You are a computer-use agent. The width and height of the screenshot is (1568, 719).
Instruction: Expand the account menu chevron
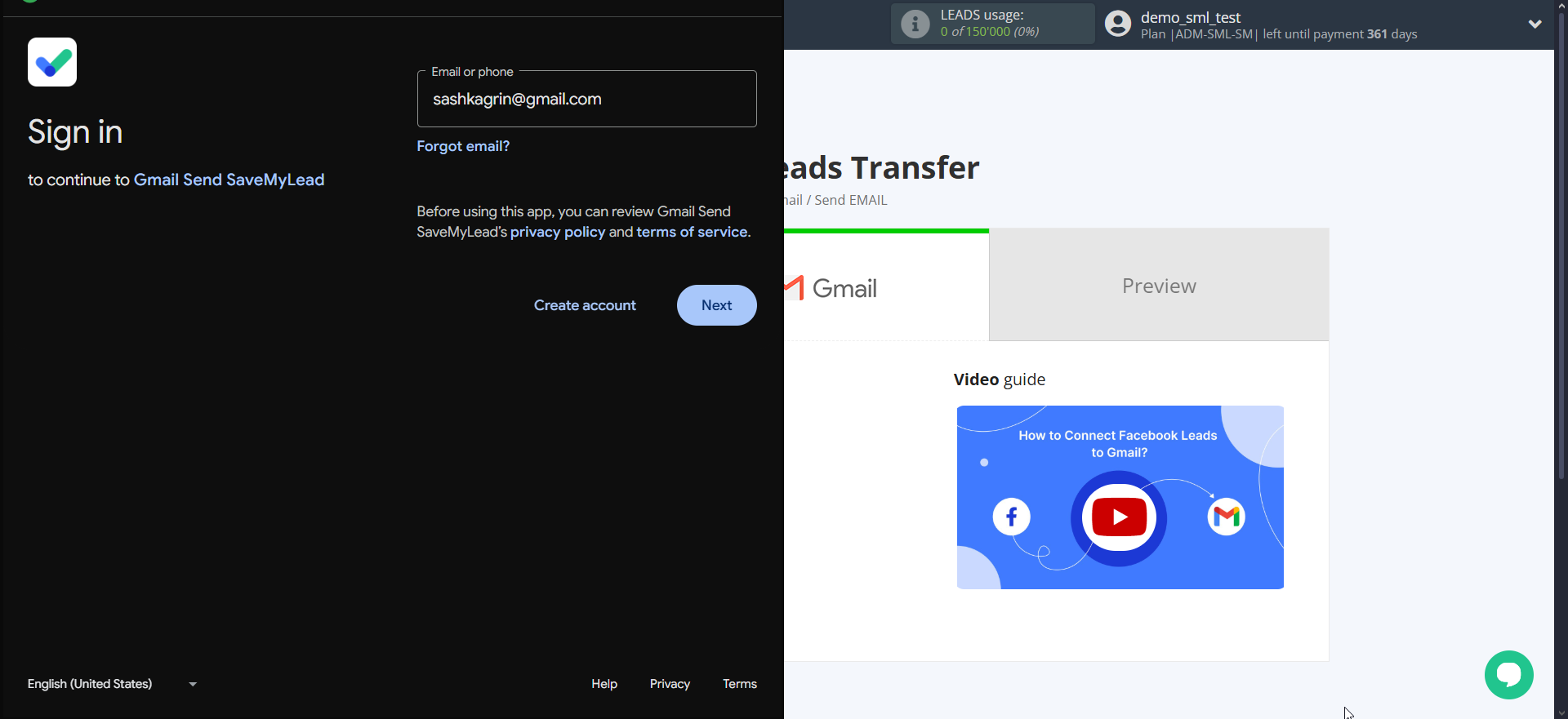1535,24
